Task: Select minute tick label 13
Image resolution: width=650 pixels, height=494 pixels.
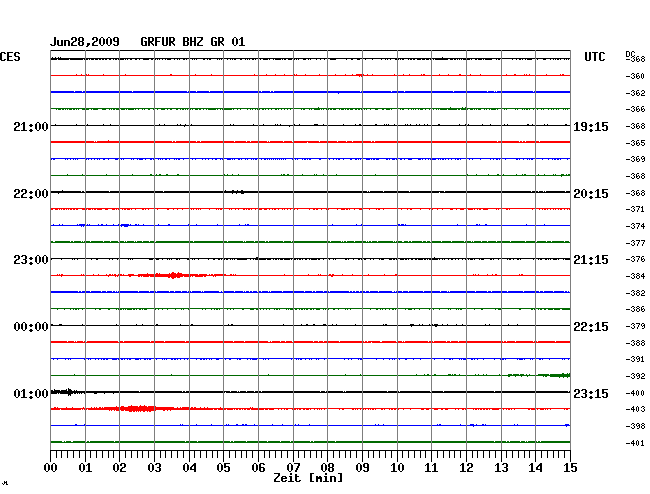Action: click(501, 468)
